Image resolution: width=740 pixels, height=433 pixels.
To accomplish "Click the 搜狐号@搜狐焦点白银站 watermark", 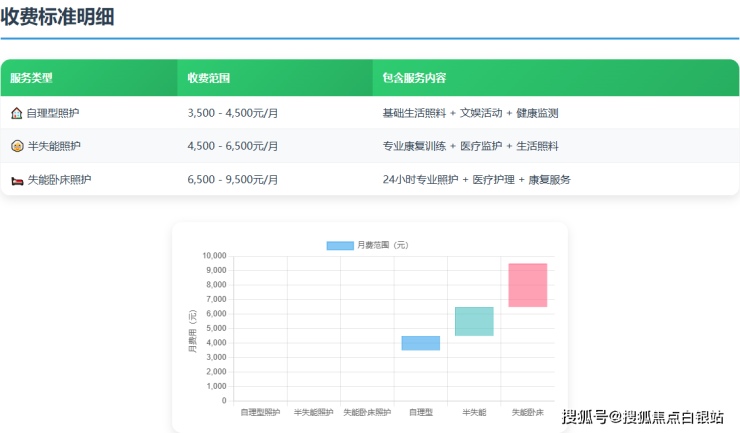I will [x=642, y=417].
